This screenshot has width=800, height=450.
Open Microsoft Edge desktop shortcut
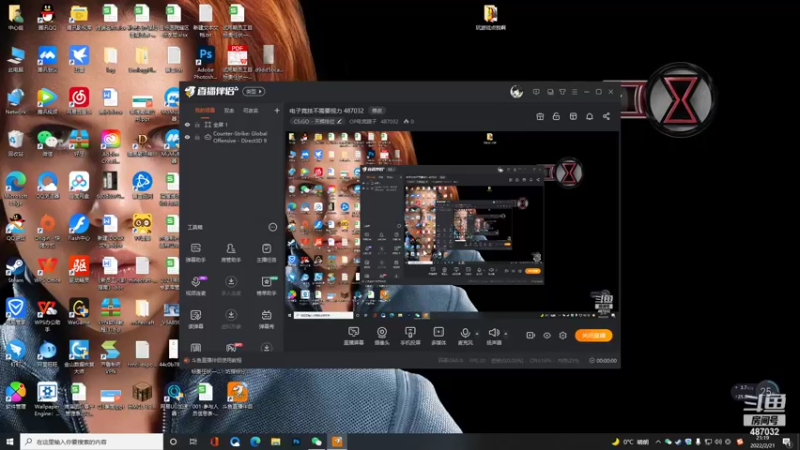click(15, 188)
